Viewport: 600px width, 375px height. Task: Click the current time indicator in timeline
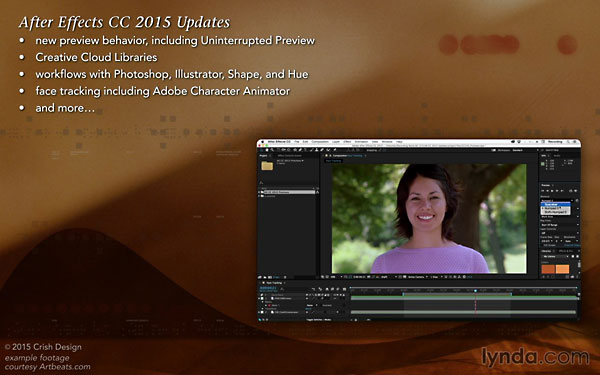[x=476, y=291]
